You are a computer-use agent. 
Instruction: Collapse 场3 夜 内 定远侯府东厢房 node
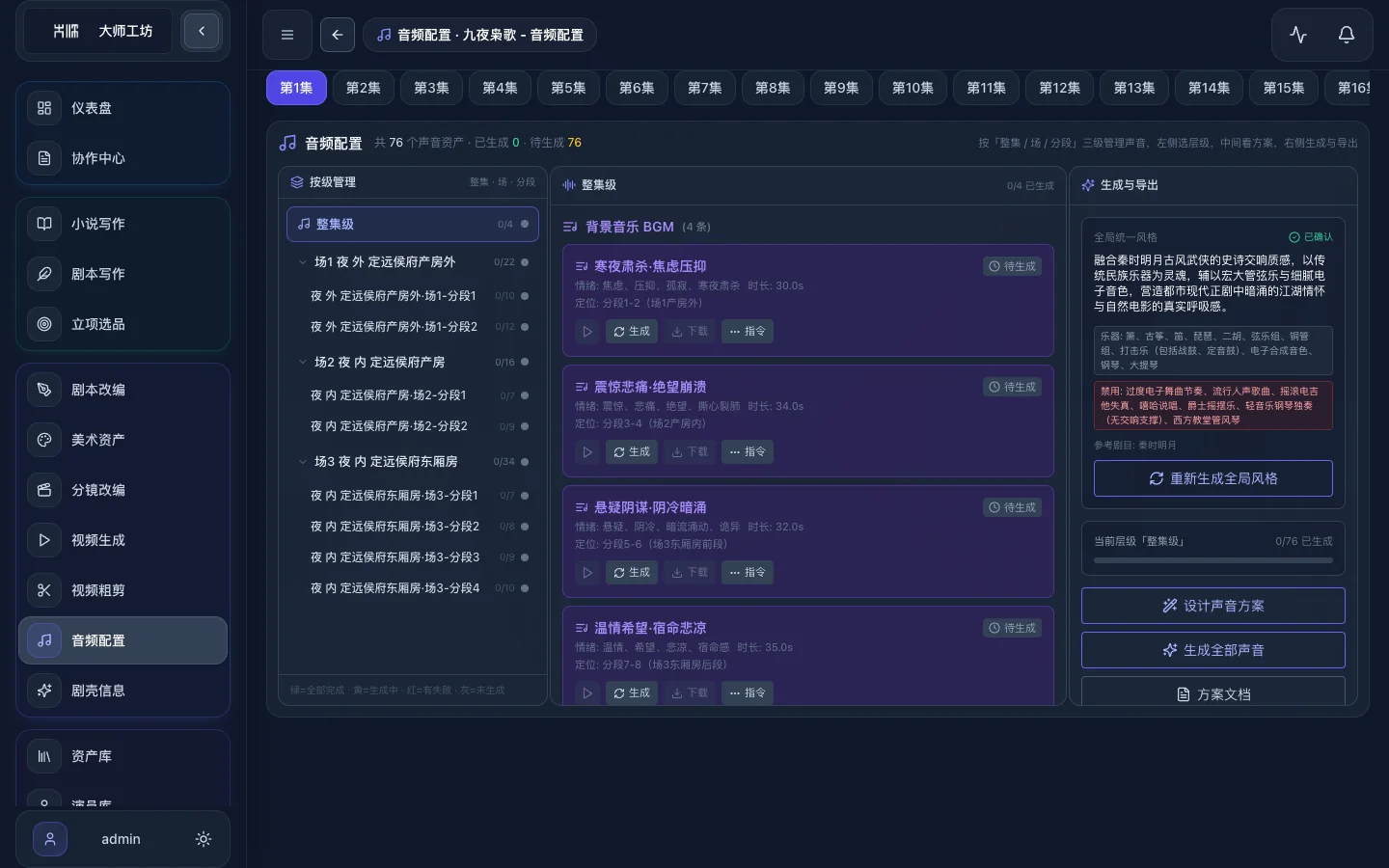[302, 462]
